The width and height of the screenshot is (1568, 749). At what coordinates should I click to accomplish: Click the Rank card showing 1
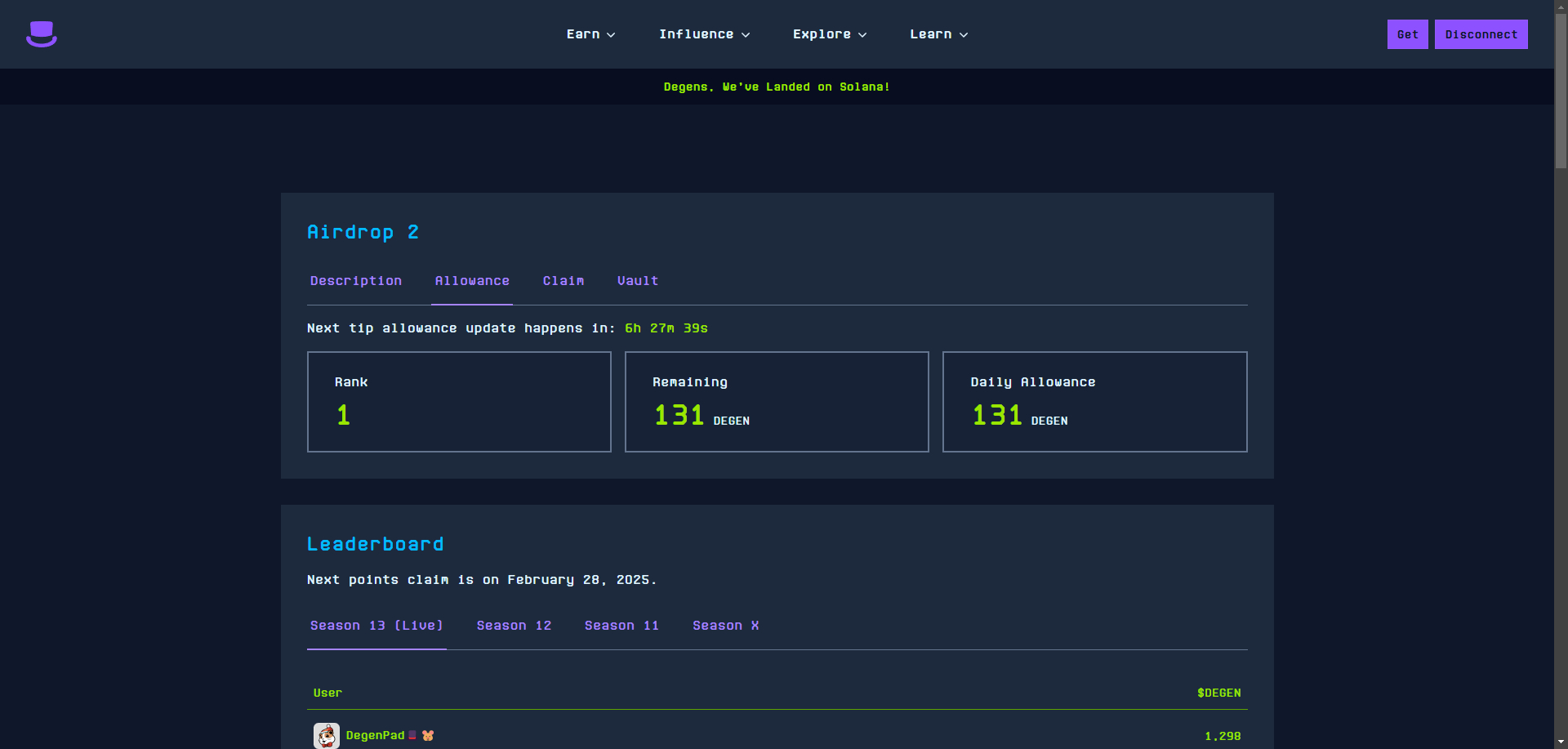459,402
